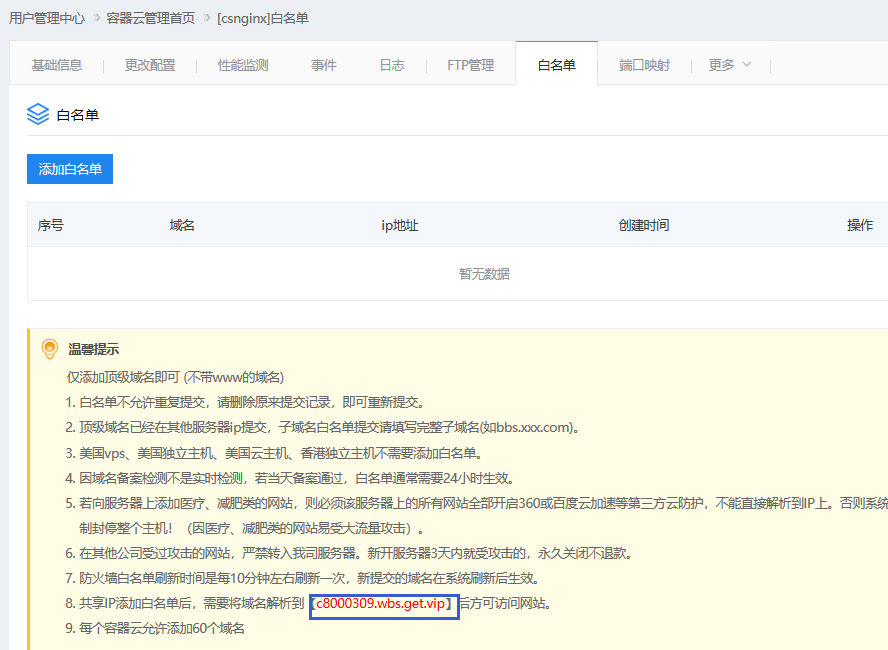
Task: Click the 添加白名单 button
Action: pos(70,169)
